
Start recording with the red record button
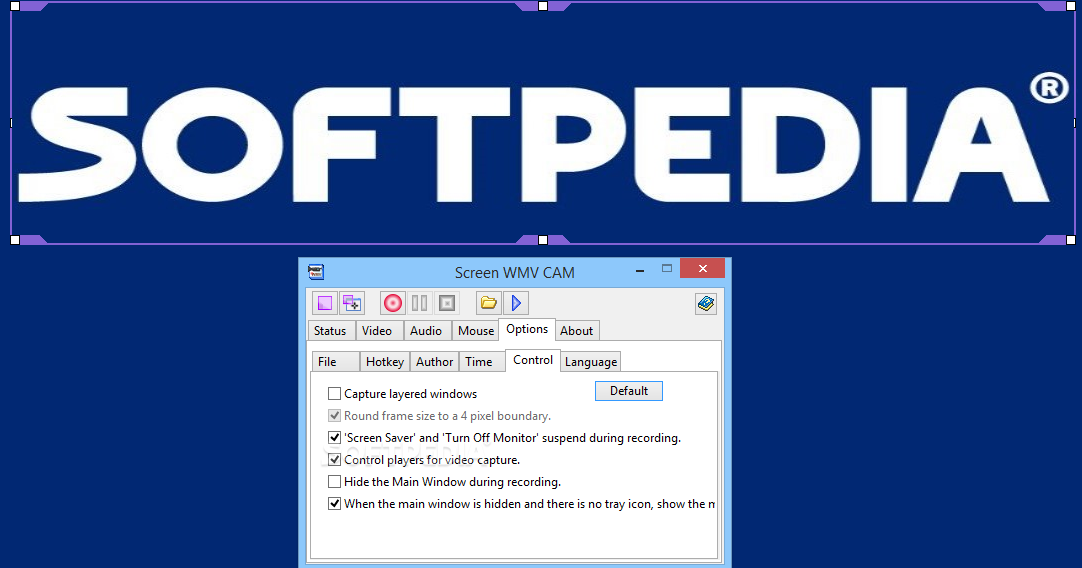393,303
